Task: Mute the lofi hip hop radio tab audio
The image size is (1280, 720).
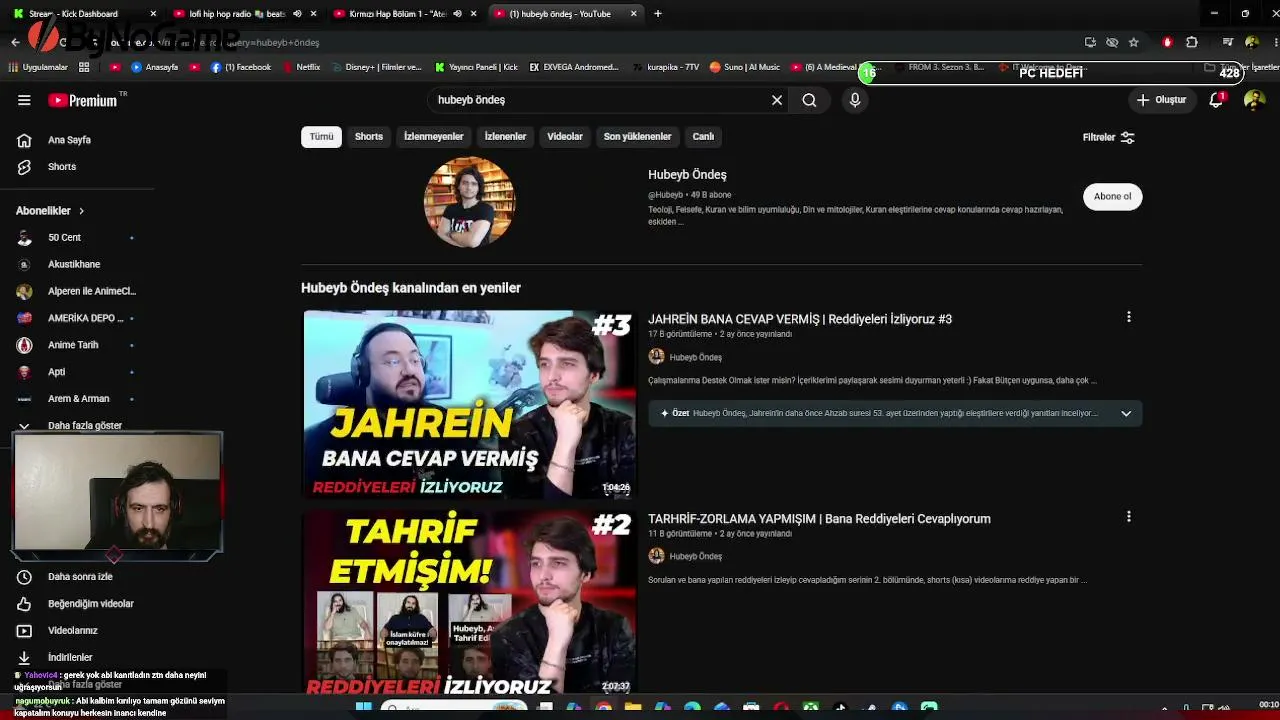Action: (x=297, y=14)
